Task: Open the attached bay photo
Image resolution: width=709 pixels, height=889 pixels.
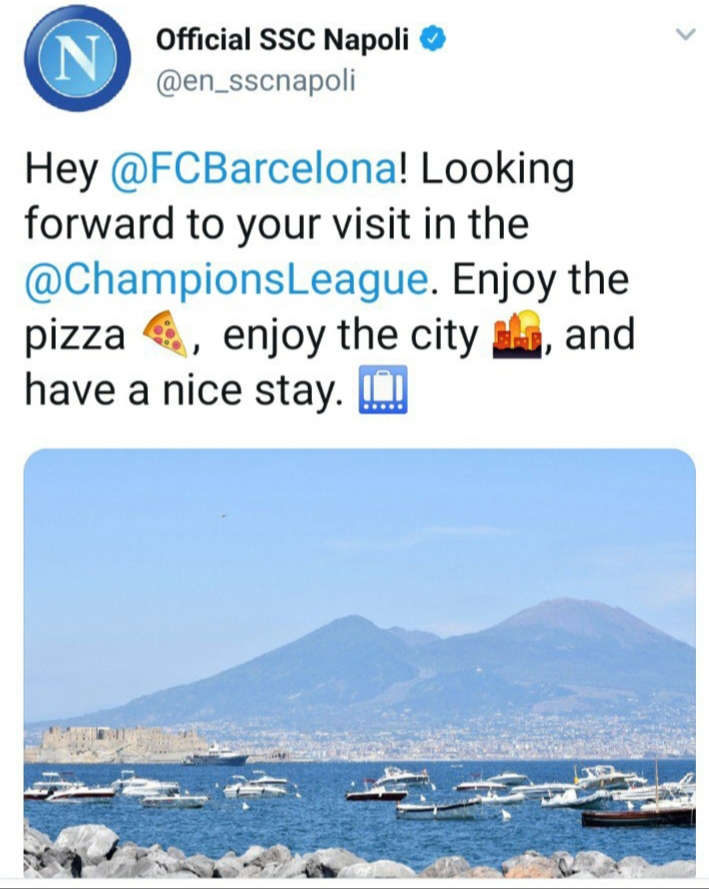Action: (359, 662)
